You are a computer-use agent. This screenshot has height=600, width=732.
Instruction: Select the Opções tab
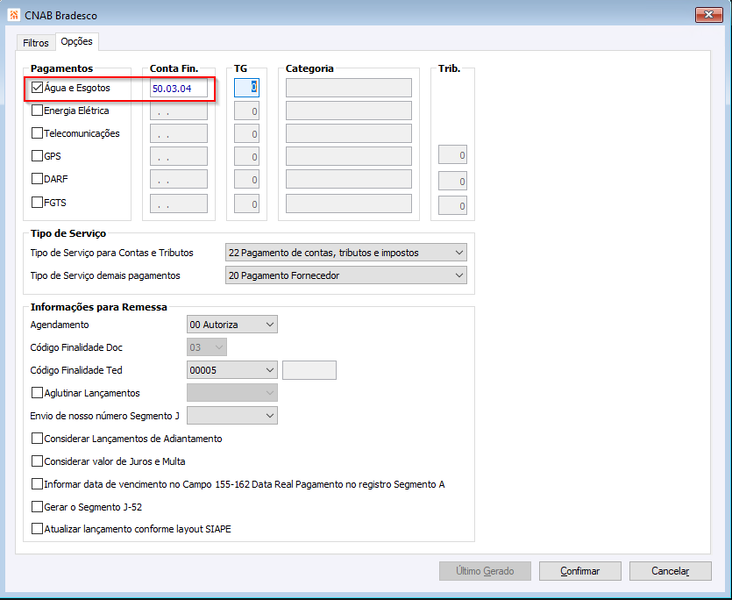(x=77, y=41)
